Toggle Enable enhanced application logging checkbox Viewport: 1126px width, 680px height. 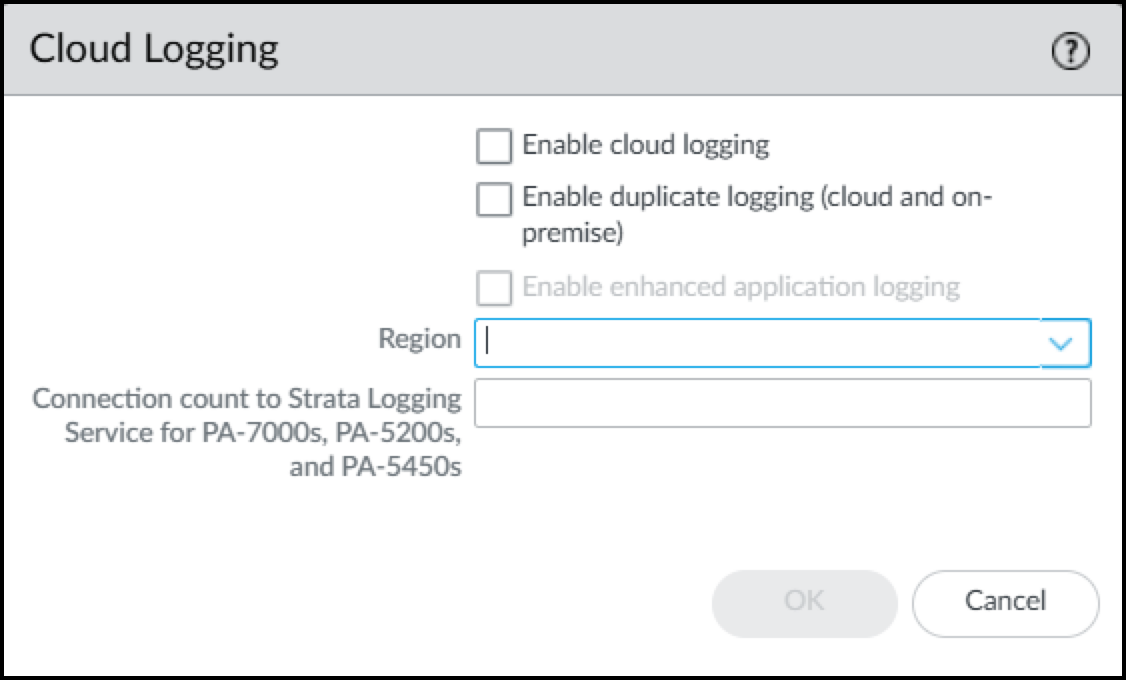pyautogui.click(x=493, y=289)
